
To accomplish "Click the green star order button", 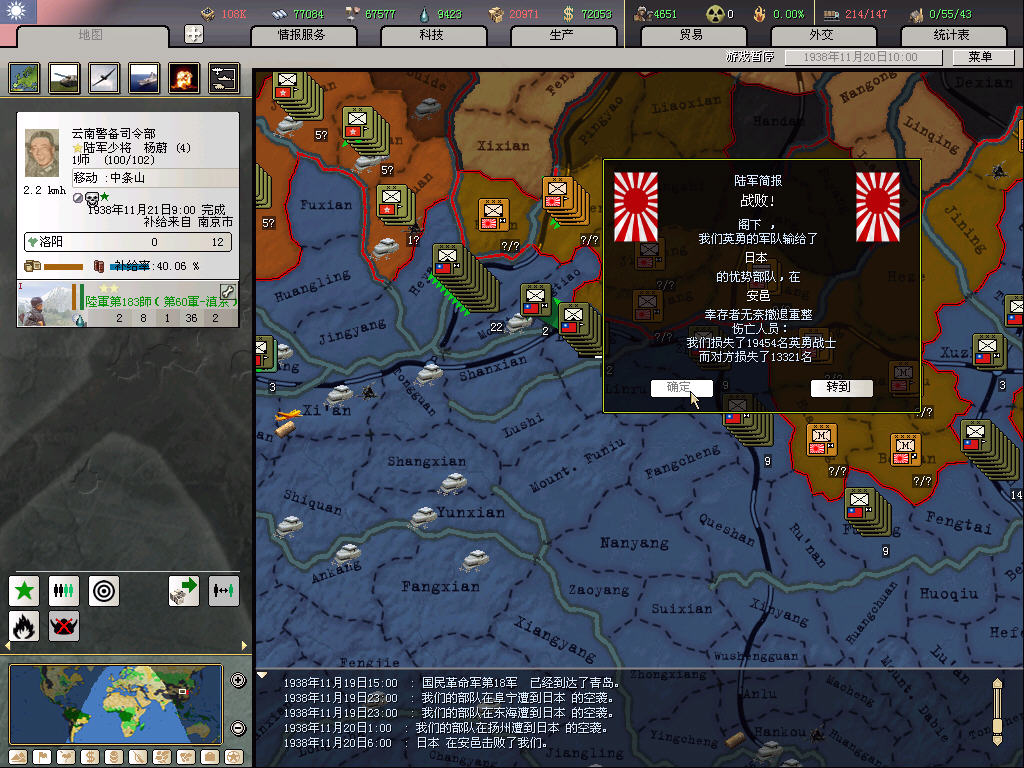I will [24, 591].
